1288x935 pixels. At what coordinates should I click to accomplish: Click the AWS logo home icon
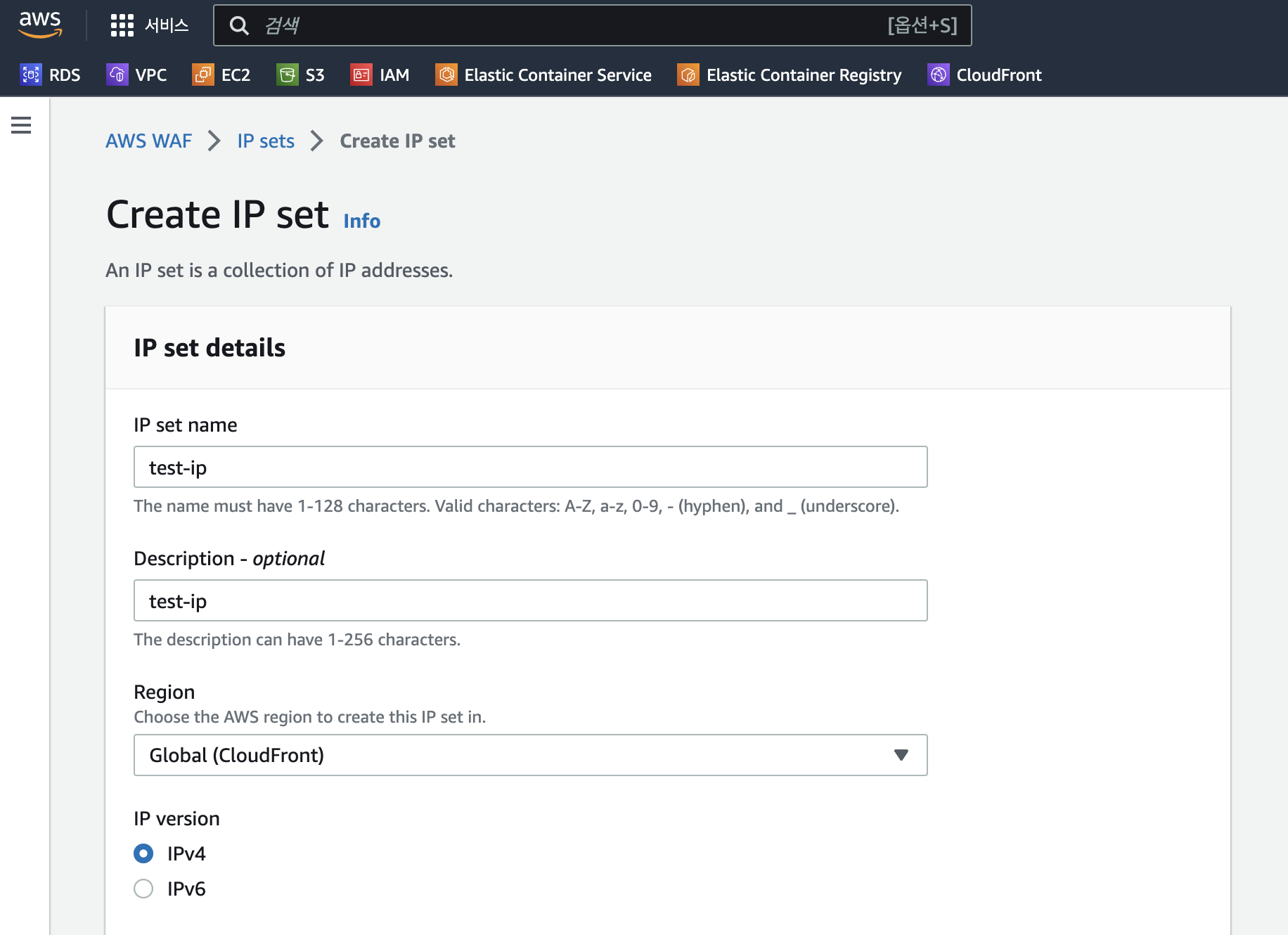[40, 25]
